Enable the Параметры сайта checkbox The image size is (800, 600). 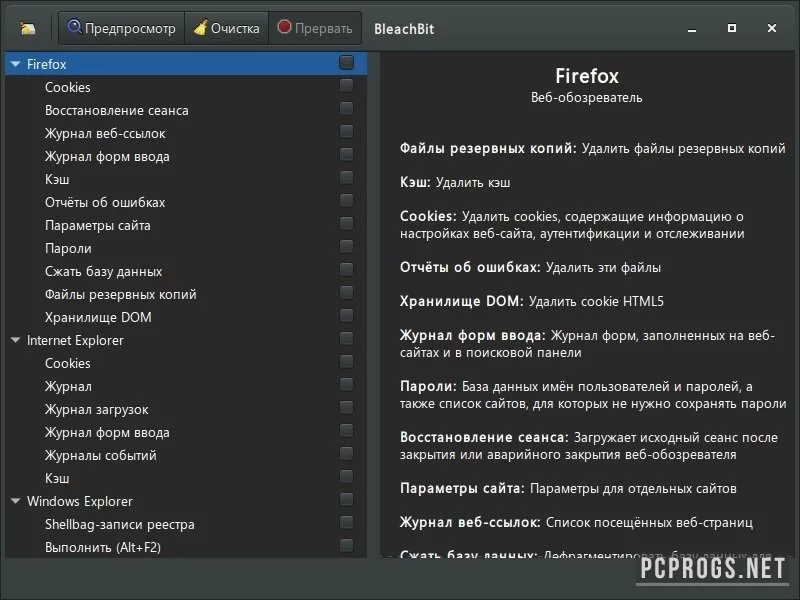click(346, 223)
